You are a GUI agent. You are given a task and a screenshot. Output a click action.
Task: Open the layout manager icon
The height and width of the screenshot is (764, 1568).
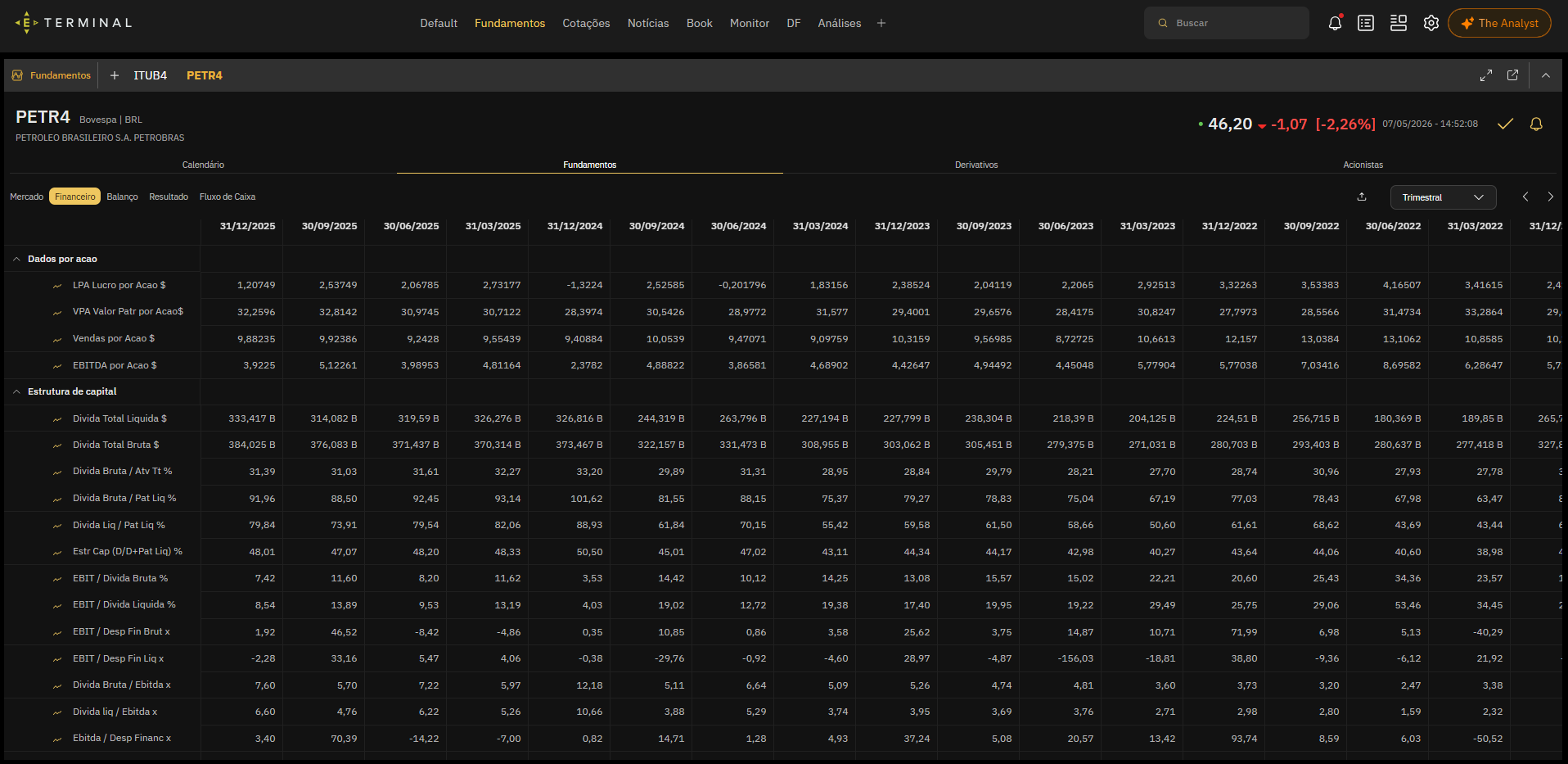point(1399,23)
